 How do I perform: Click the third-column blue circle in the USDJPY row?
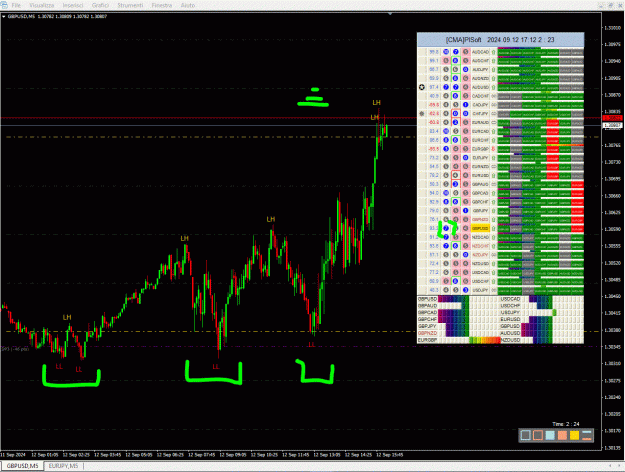click(x=465, y=290)
